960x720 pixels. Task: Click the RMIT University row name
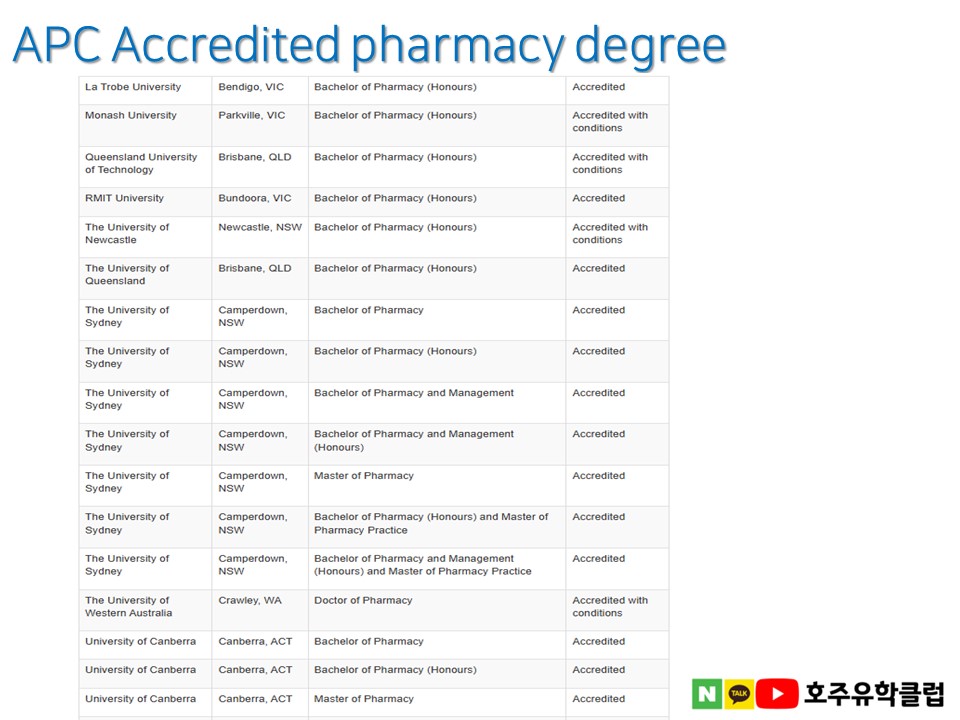tap(124, 199)
